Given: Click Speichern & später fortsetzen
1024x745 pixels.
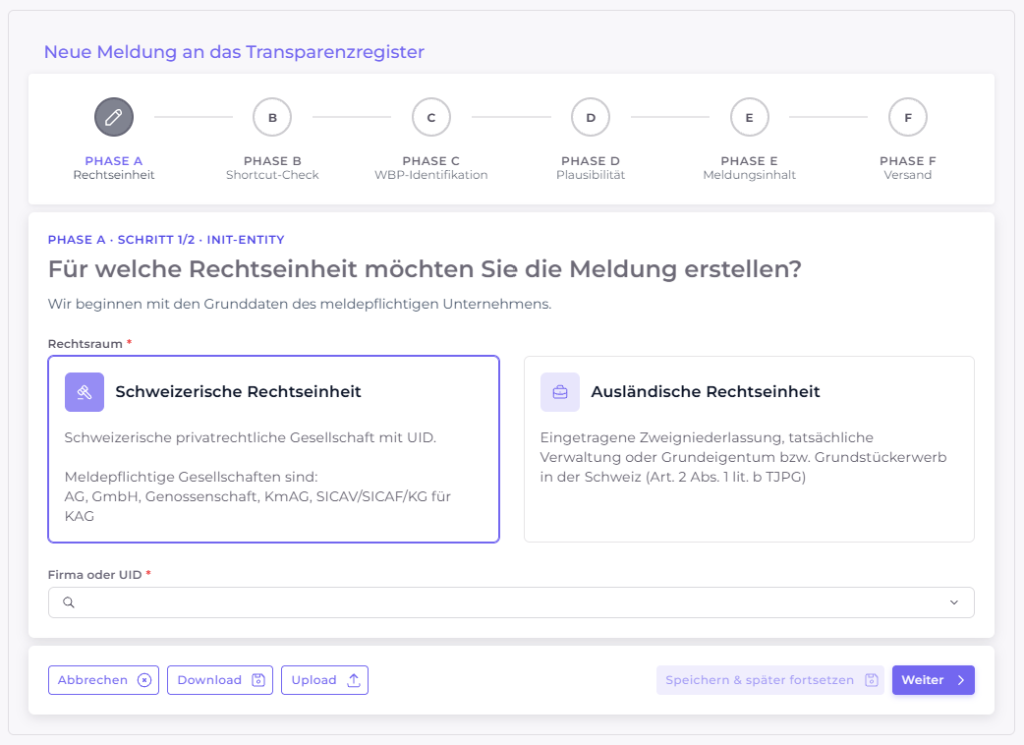Looking at the screenshot, I should [771, 680].
